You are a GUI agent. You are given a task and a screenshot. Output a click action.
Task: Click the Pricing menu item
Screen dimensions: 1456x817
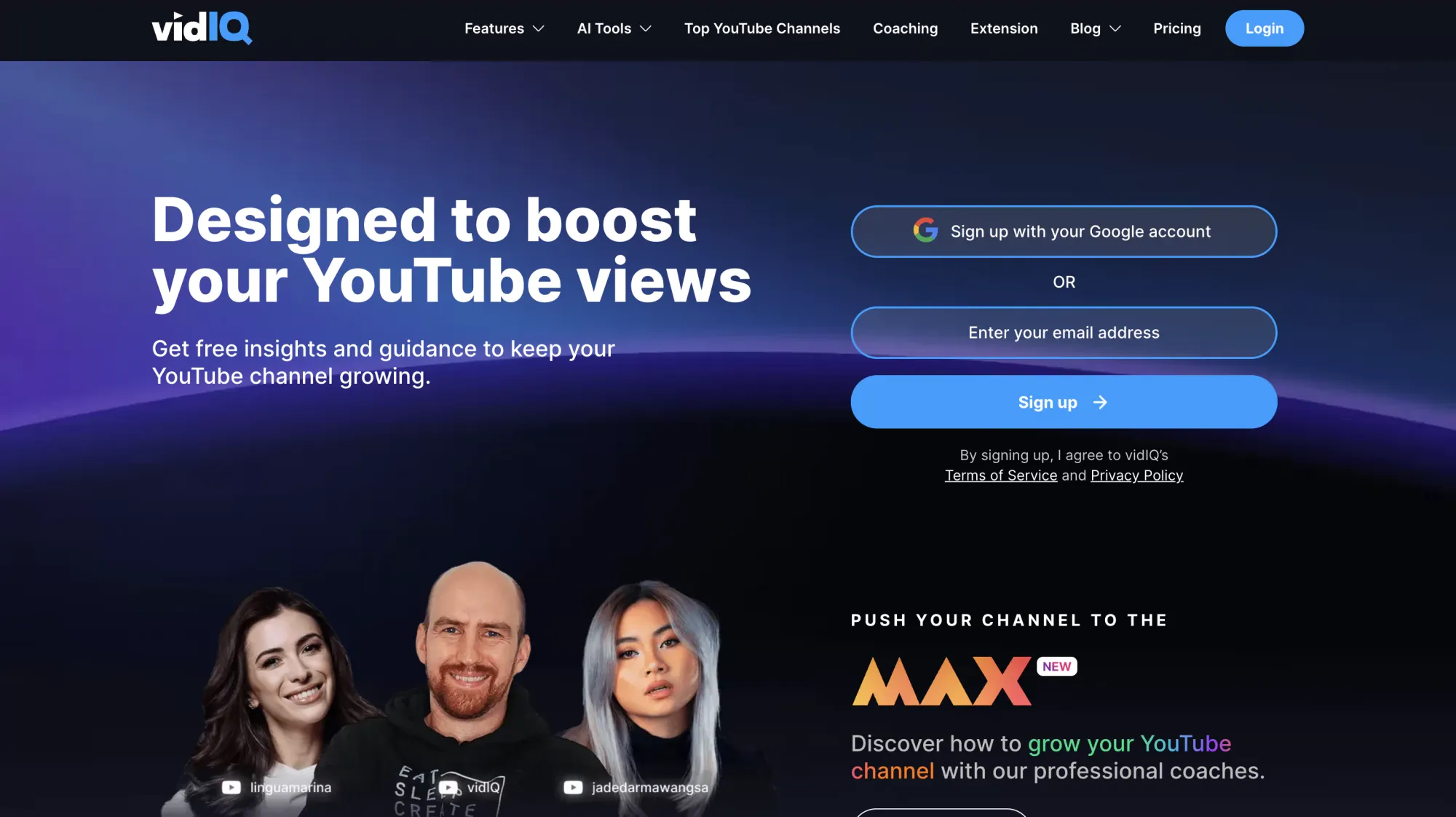(1177, 28)
